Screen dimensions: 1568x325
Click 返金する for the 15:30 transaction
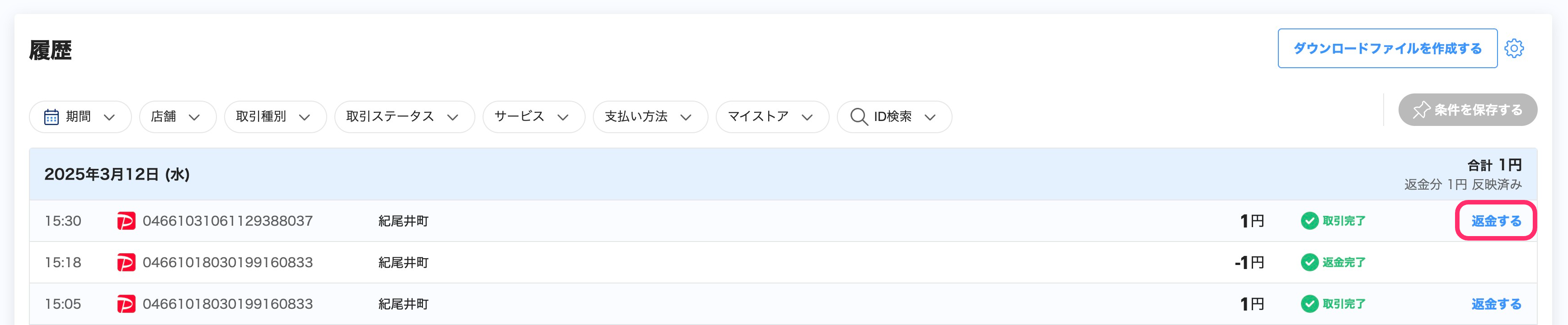[1496, 221]
